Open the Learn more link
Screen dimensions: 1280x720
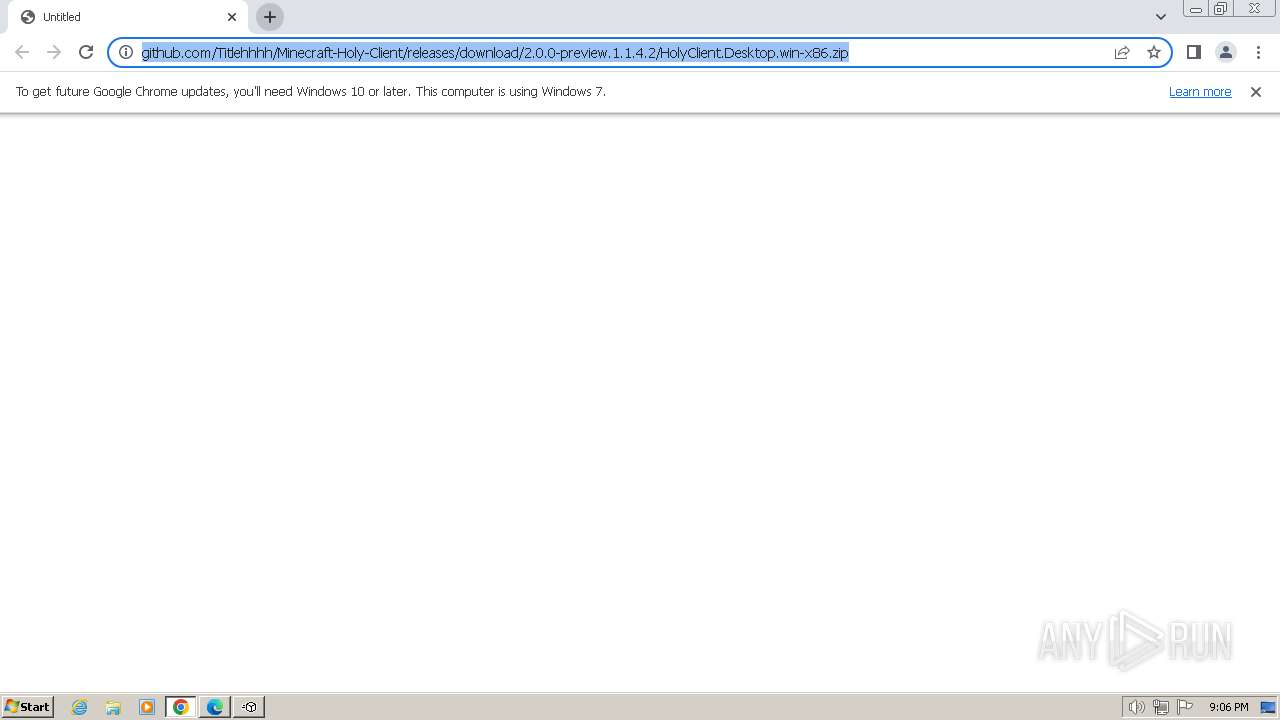(1200, 91)
